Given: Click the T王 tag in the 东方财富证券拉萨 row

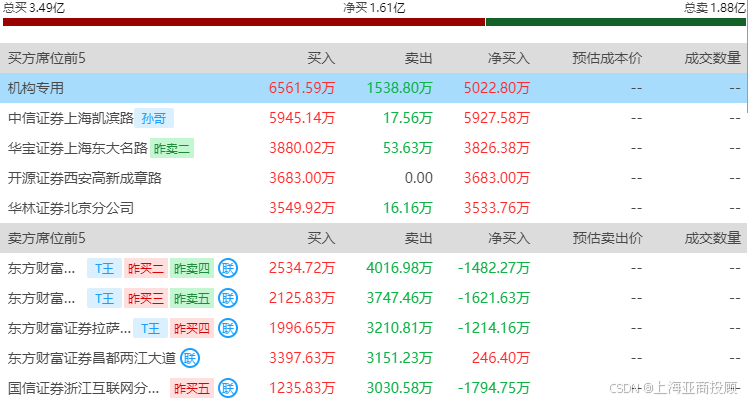Looking at the screenshot, I should click(150, 329).
